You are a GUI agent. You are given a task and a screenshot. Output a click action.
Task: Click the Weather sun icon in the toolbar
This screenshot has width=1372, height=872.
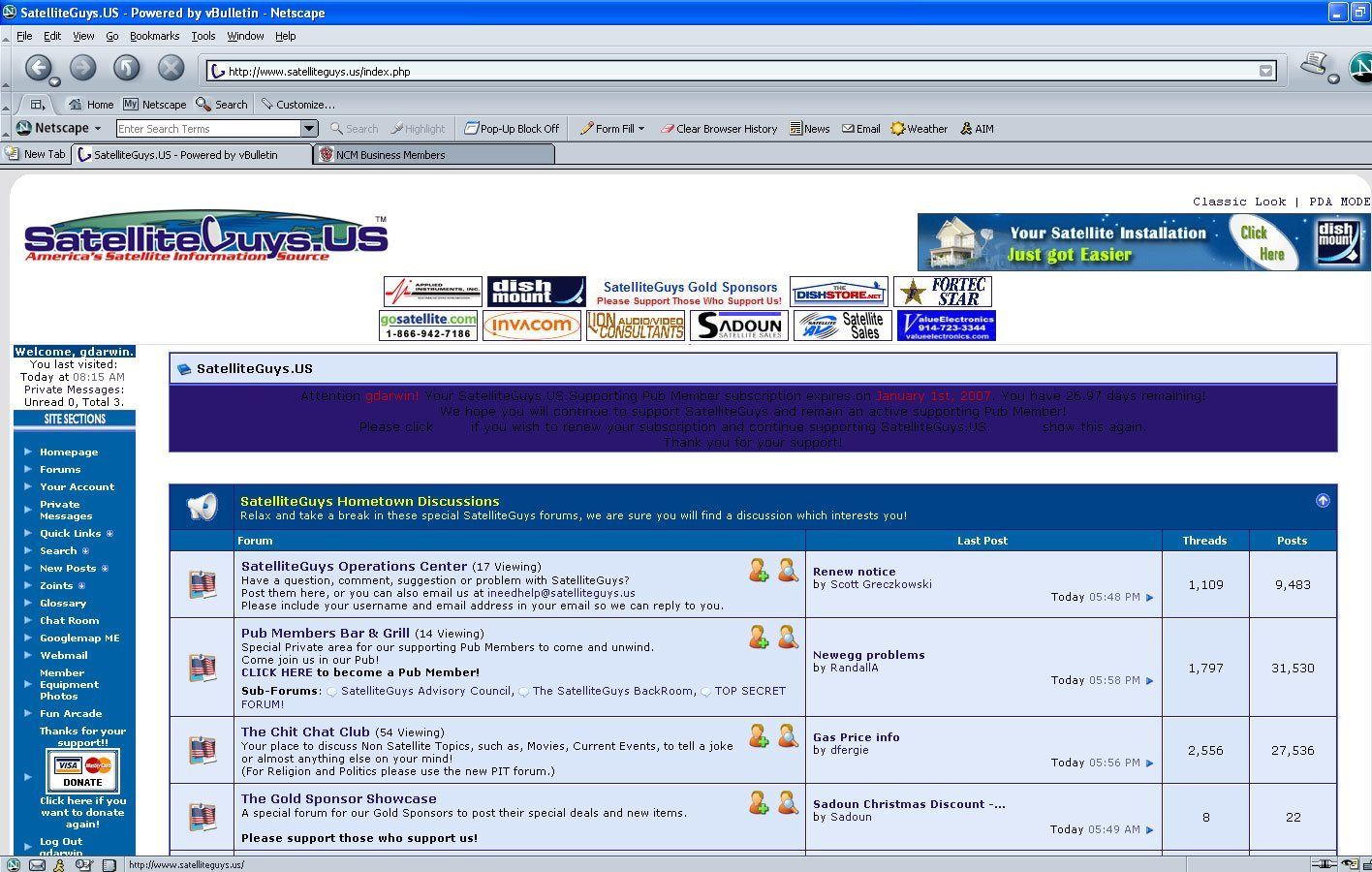[898, 129]
